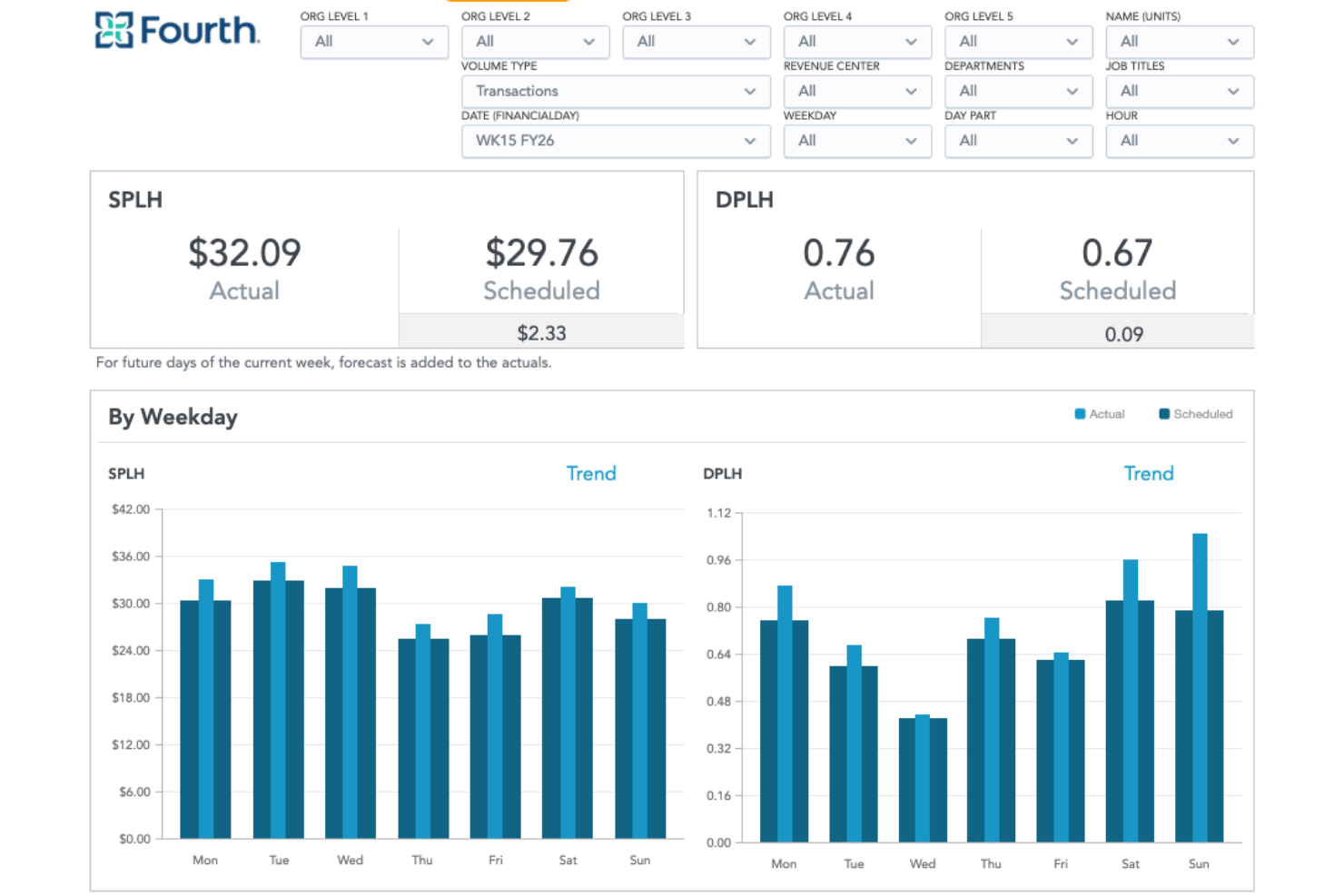This screenshot has height=896, width=1344.
Task: Click the Mon actual bar in SPLH chart
Action: 206,708
